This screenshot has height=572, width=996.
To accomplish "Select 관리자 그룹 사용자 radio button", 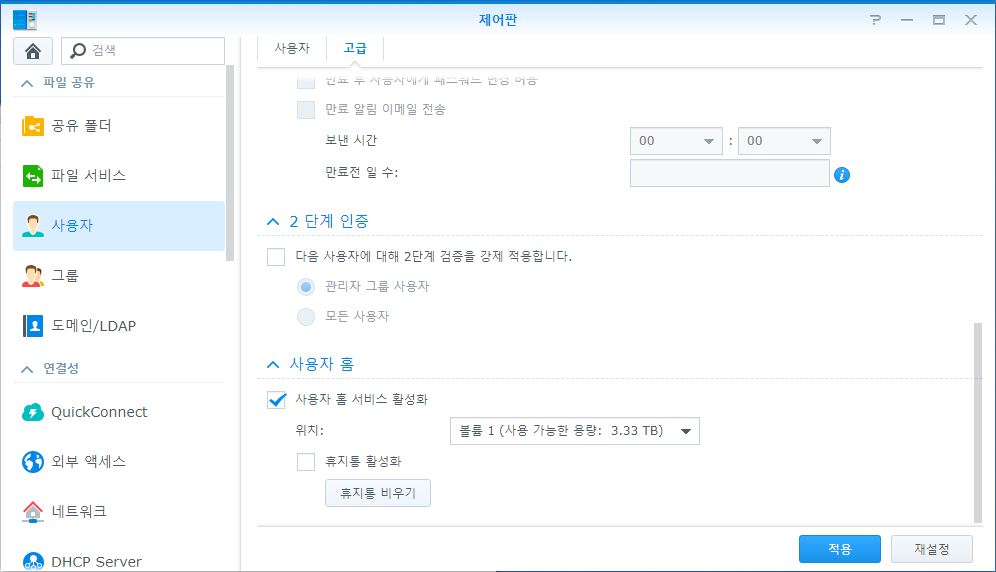I will (306, 287).
